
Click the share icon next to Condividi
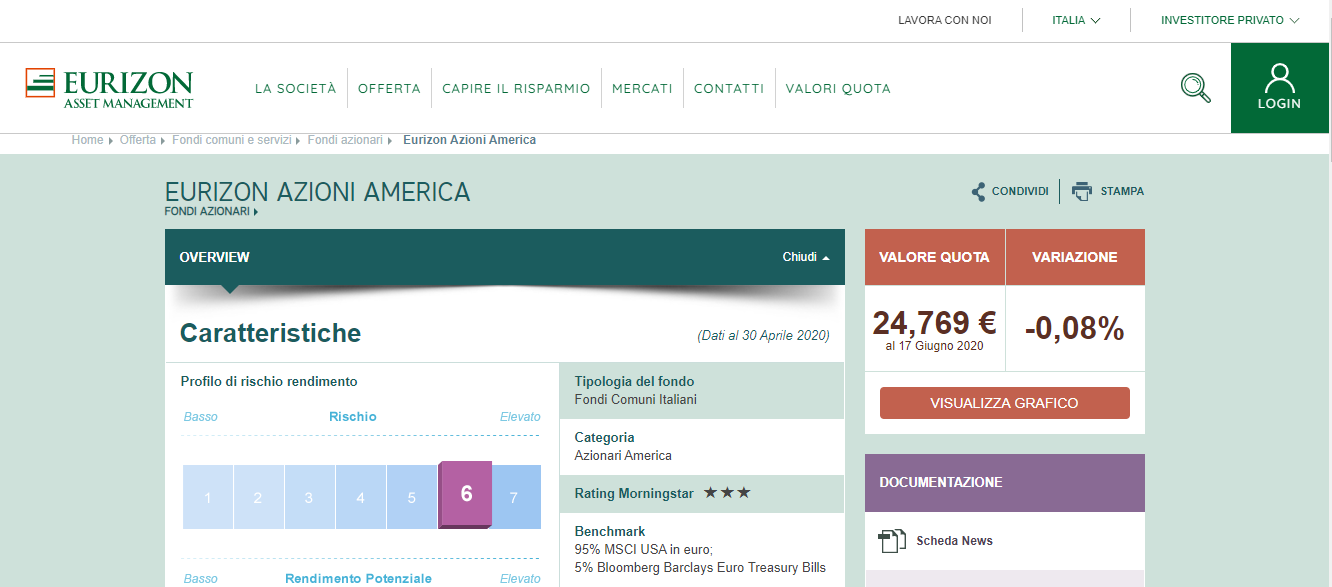click(x=978, y=191)
